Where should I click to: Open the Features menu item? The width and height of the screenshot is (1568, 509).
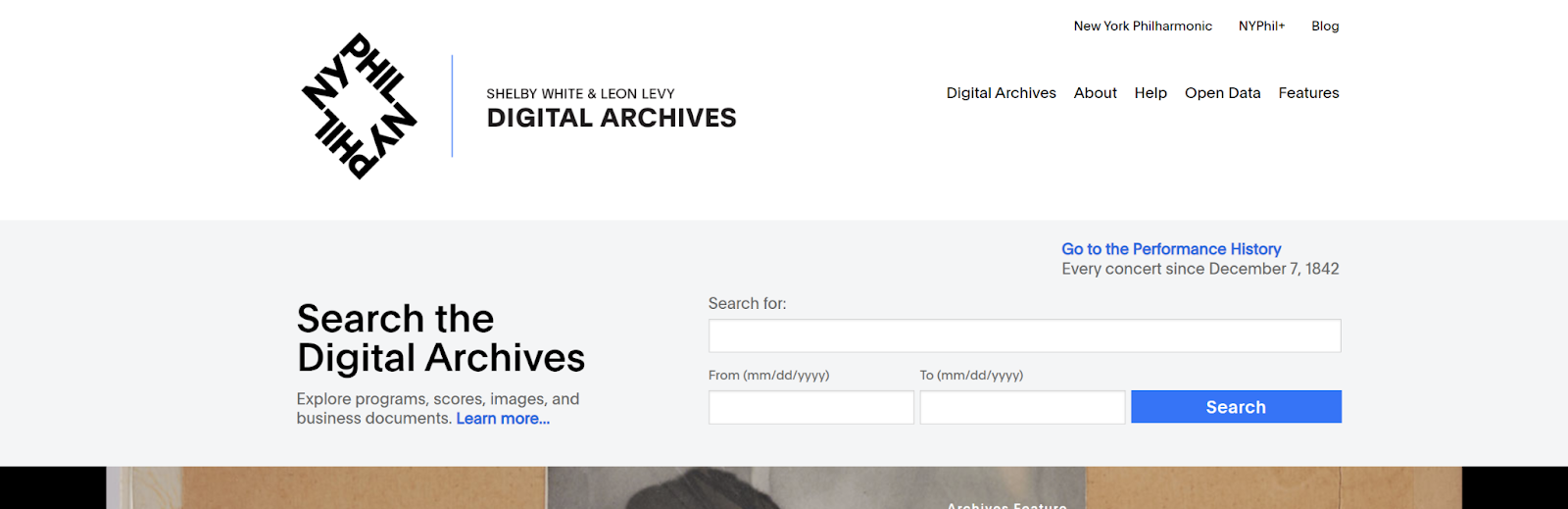coord(1308,93)
